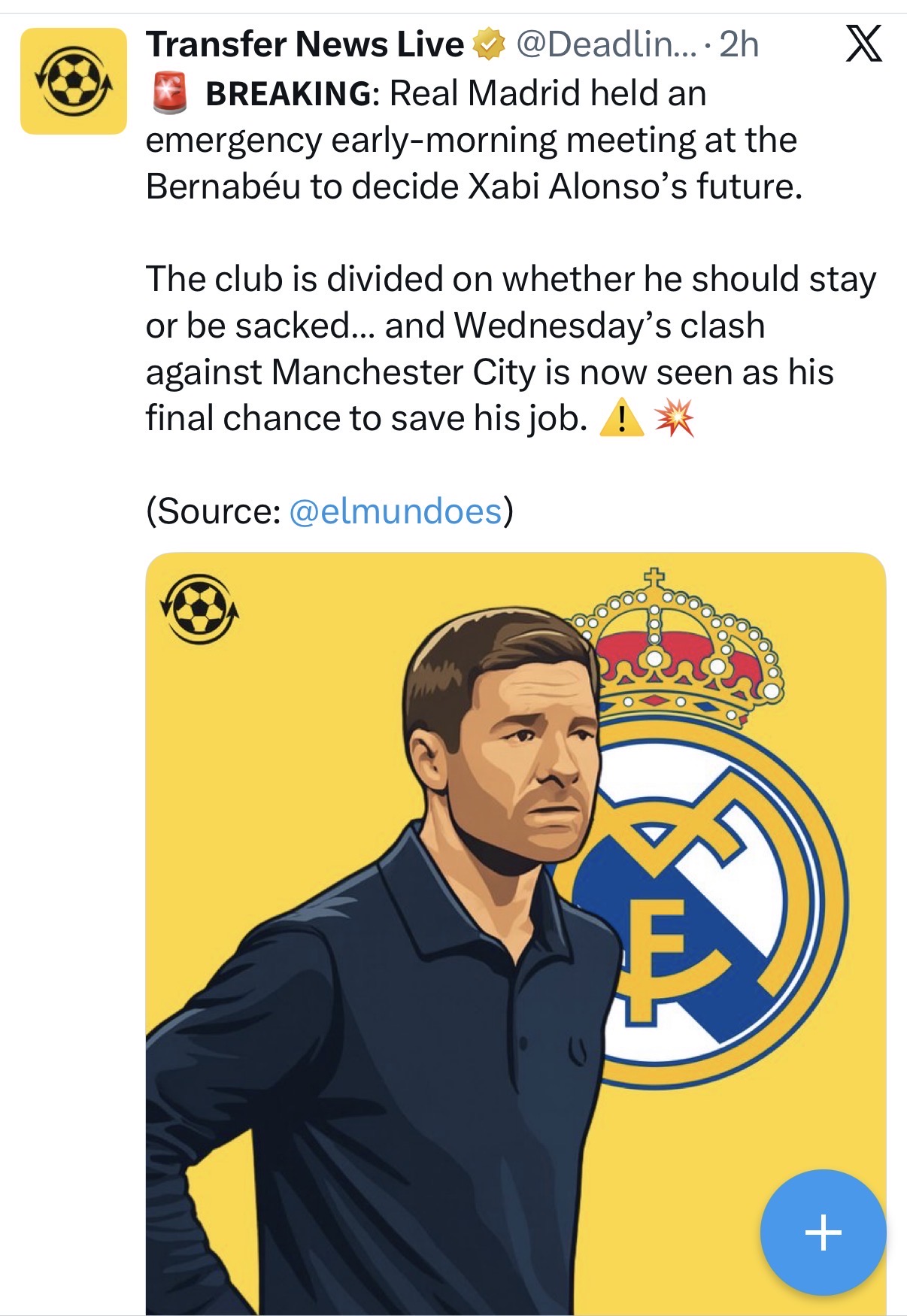Click the 2h post timestamp
Viewport: 907px width, 1316px height.
coord(739,45)
